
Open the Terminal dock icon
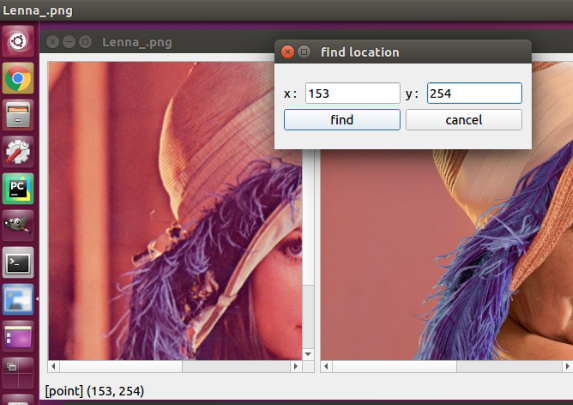pos(18,262)
